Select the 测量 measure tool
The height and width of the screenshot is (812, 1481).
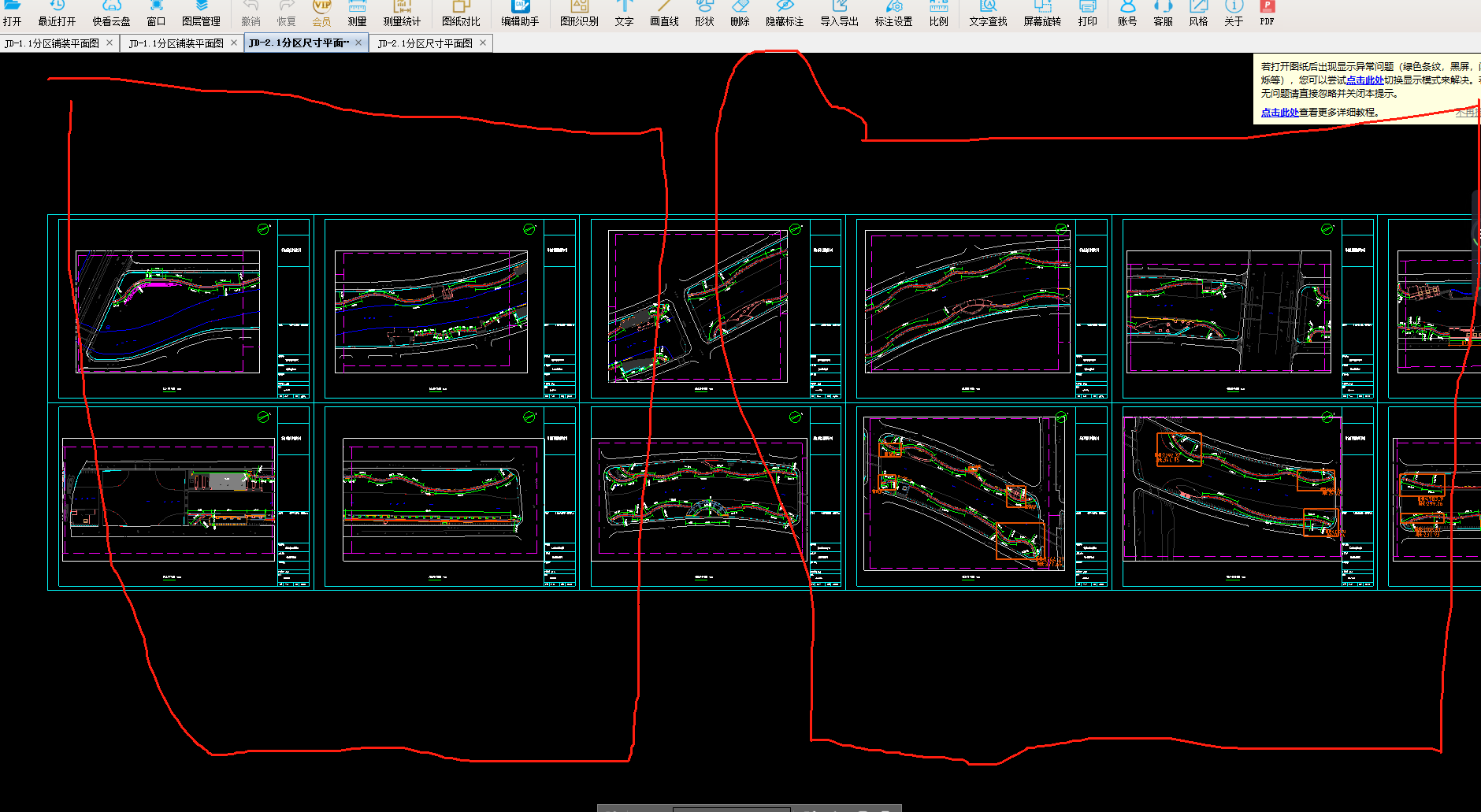(357, 13)
